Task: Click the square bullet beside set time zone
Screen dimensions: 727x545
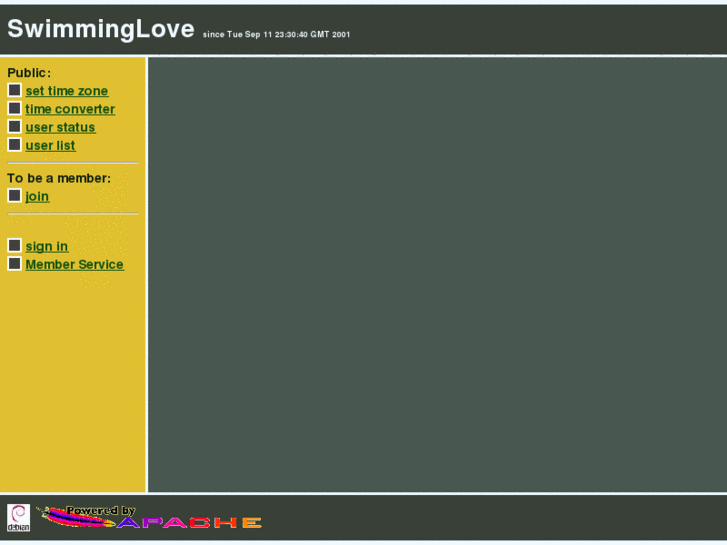Action: pyautogui.click(x=14, y=90)
